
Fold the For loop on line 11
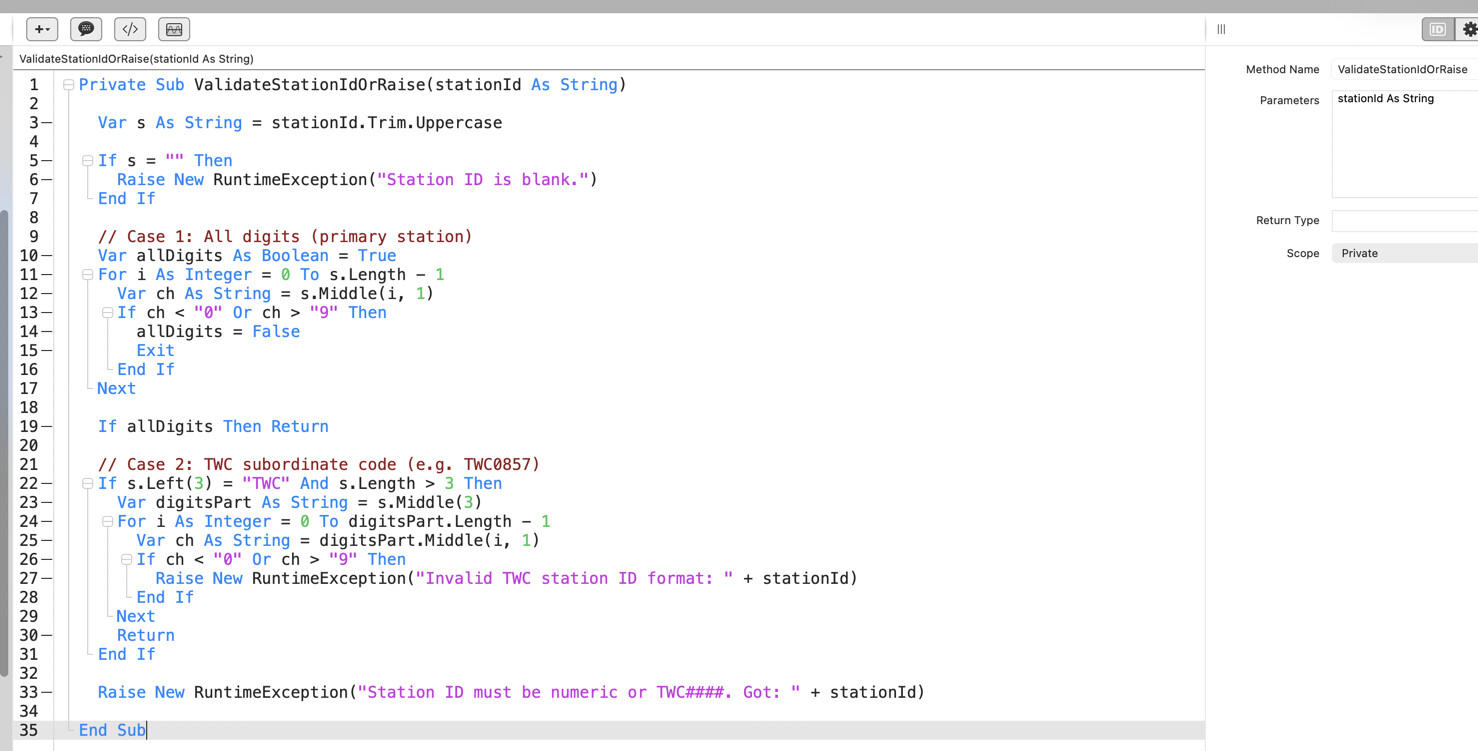tap(87, 275)
